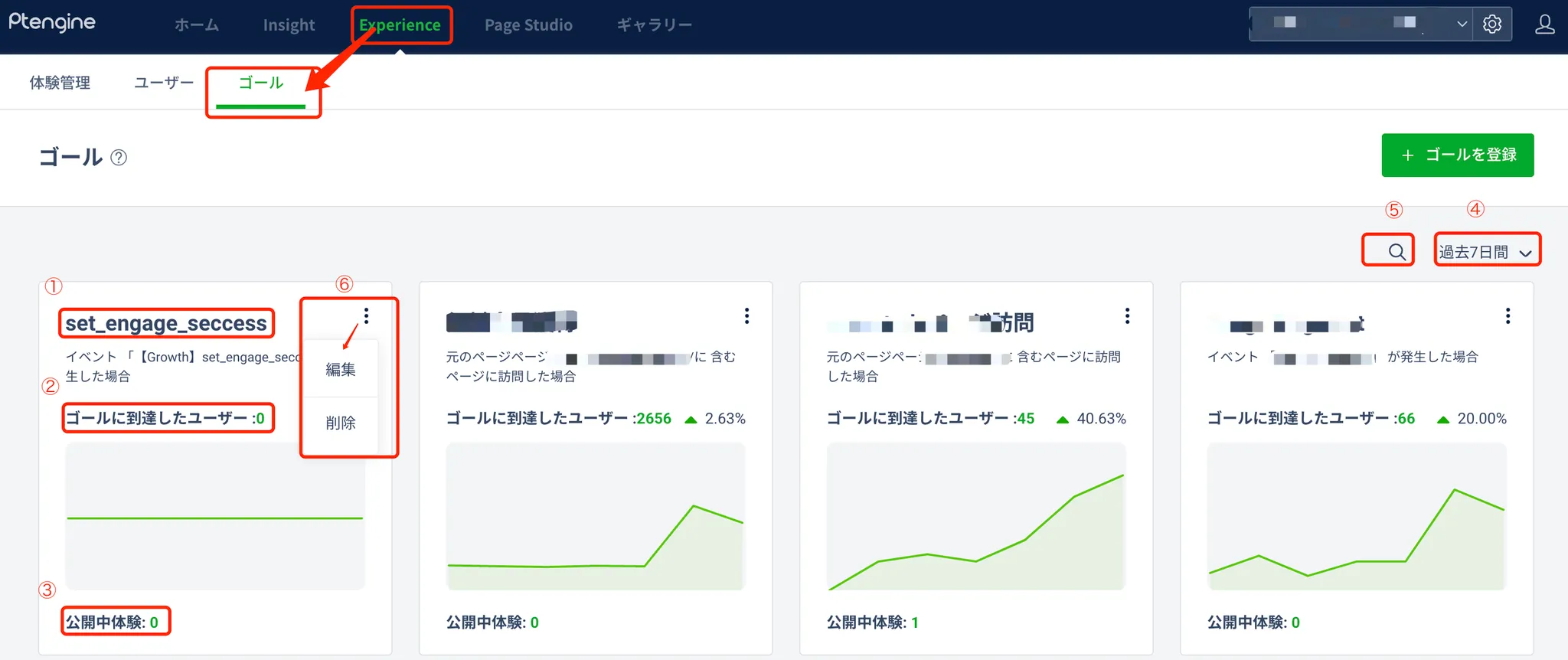
Task: Expand the 過去7日間 date range dropdown
Action: (x=1485, y=252)
